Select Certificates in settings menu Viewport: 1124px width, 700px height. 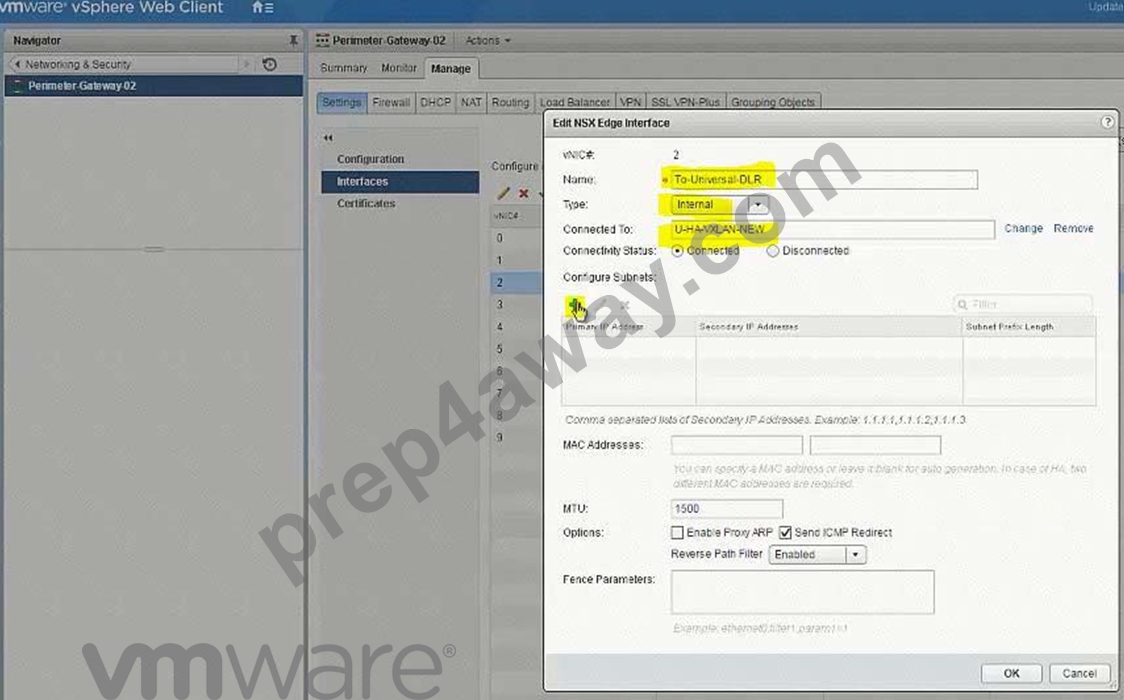click(400, 203)
